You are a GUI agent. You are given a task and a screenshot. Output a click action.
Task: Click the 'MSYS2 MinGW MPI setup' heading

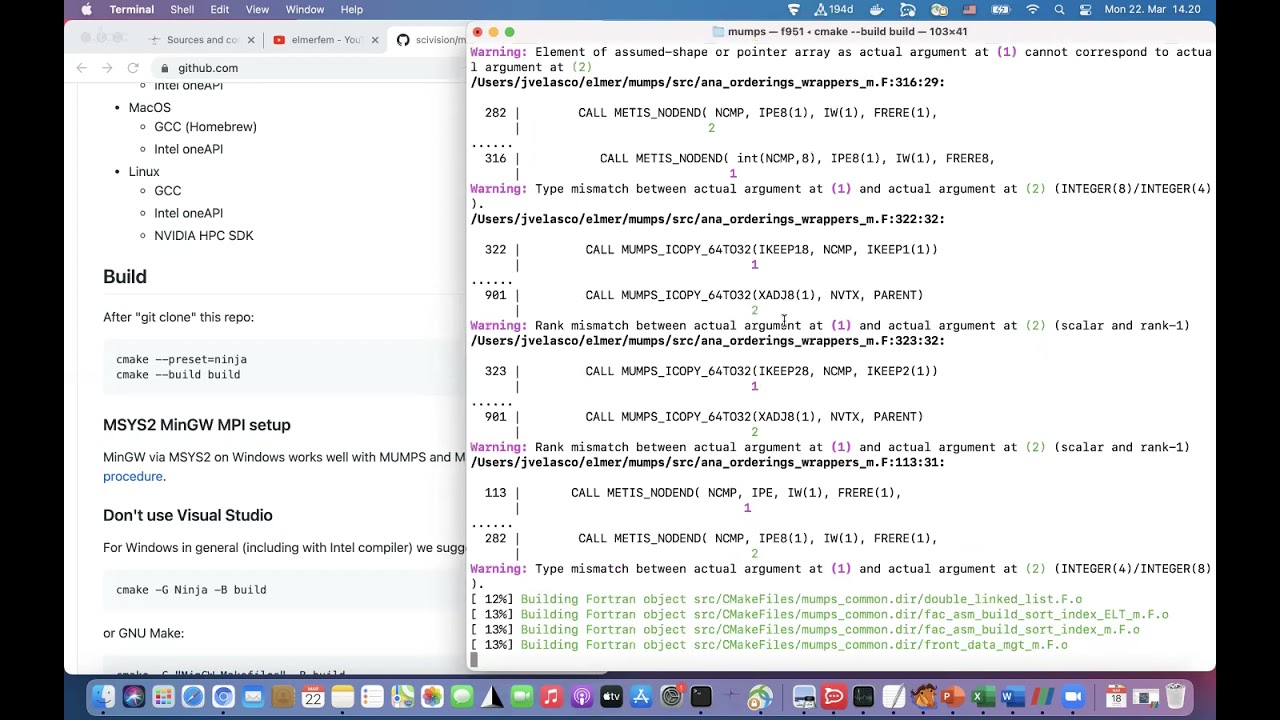coord(197,425)
